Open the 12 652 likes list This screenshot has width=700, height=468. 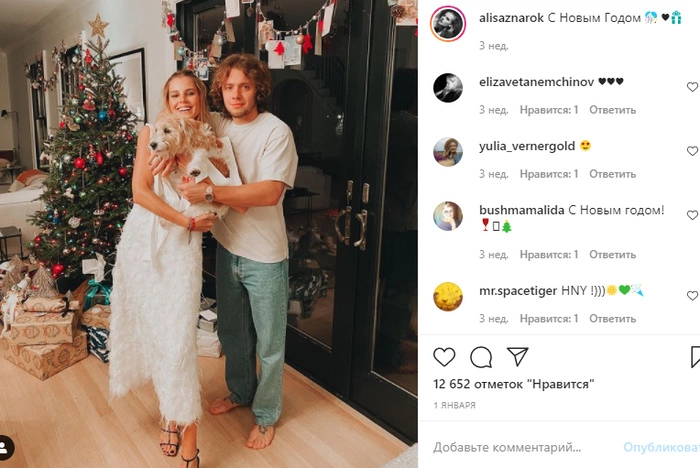(x=513, y=384)
